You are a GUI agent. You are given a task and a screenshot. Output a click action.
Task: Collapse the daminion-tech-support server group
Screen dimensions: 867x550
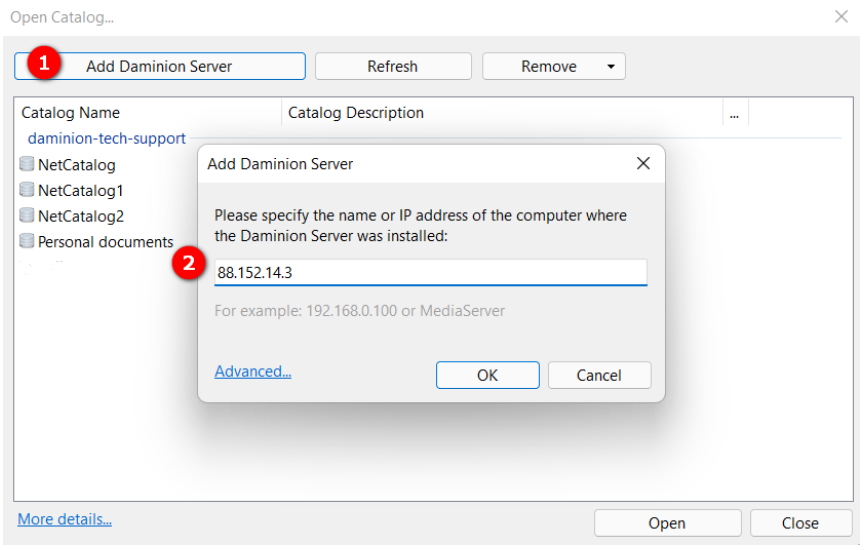point(106,139)
